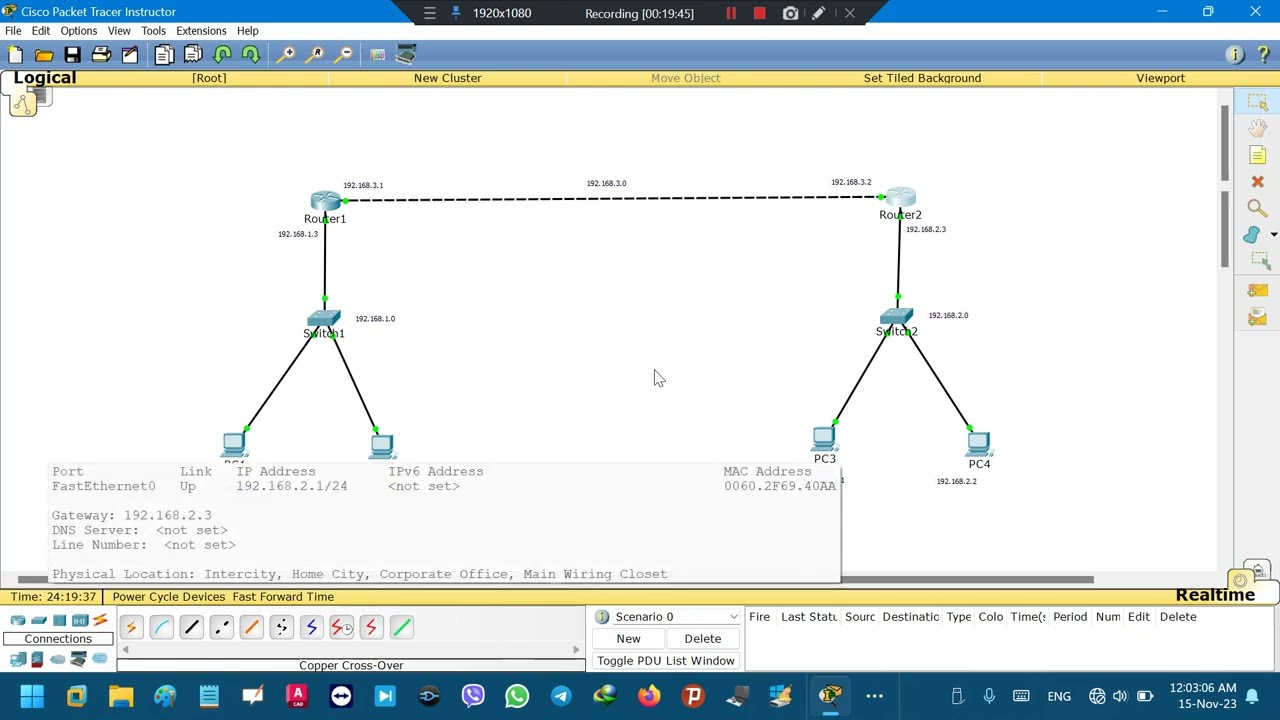Screen dimensions: 1280x720
Task: Click the Copy toolbar icon
Action: 164,54
